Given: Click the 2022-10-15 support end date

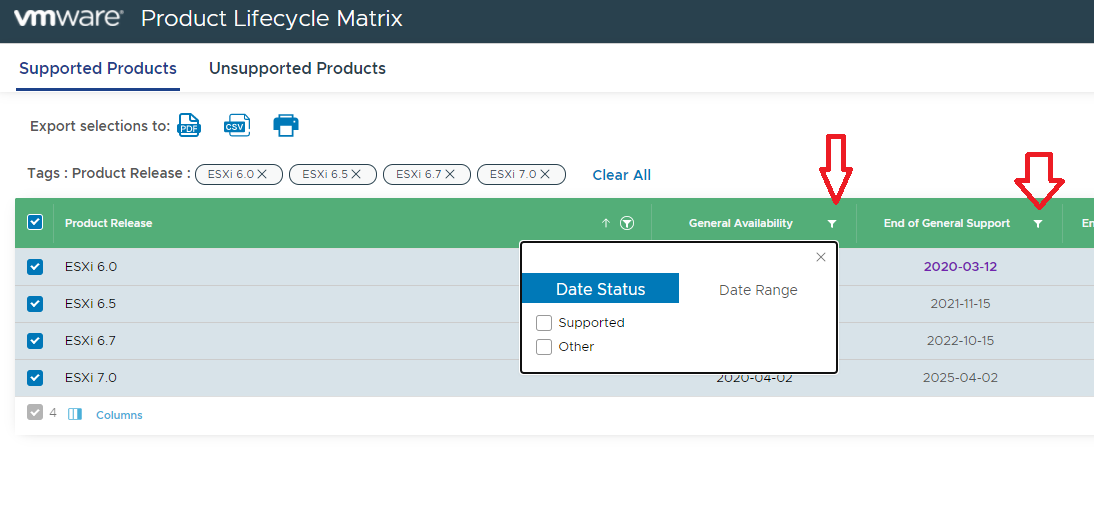Looking at the screenshot, I should click(x=960, y=341).
